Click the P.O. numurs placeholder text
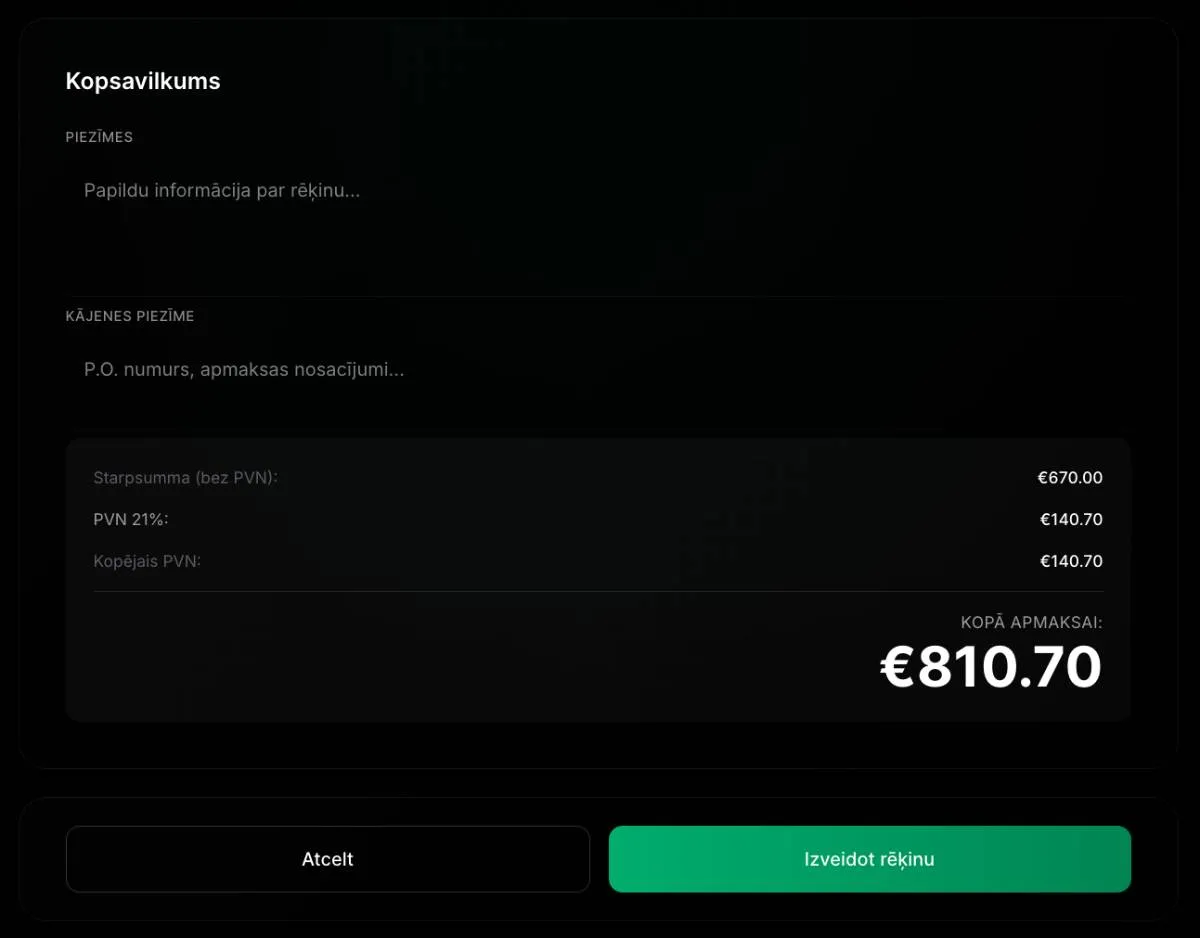The width and height of the screenshot is (1200, 938). tap(244, 370)
